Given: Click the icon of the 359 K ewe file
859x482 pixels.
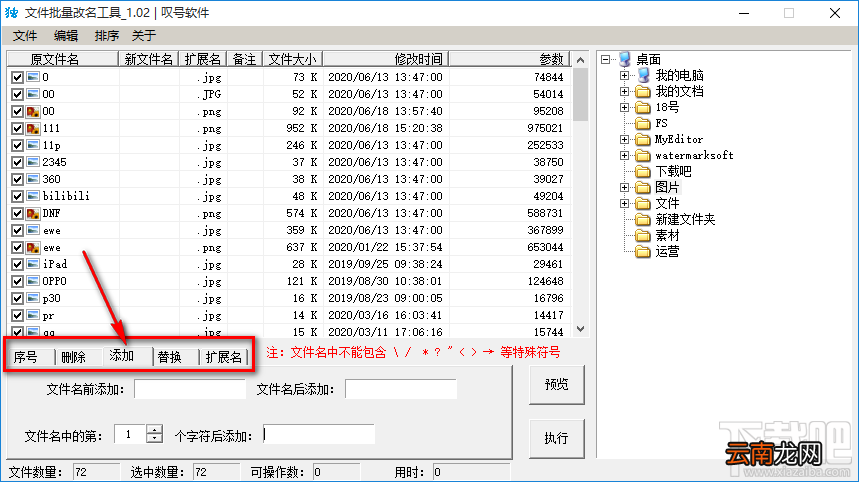Looking at the screenshot, I should (33, 230).
